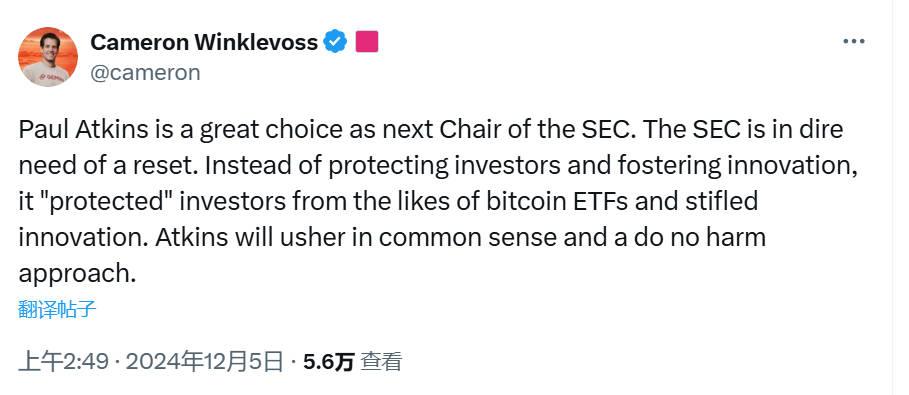The height and width of the screenshot is (395, 909).
Task: Click the pink square affiliation badge
Action: 367,42
